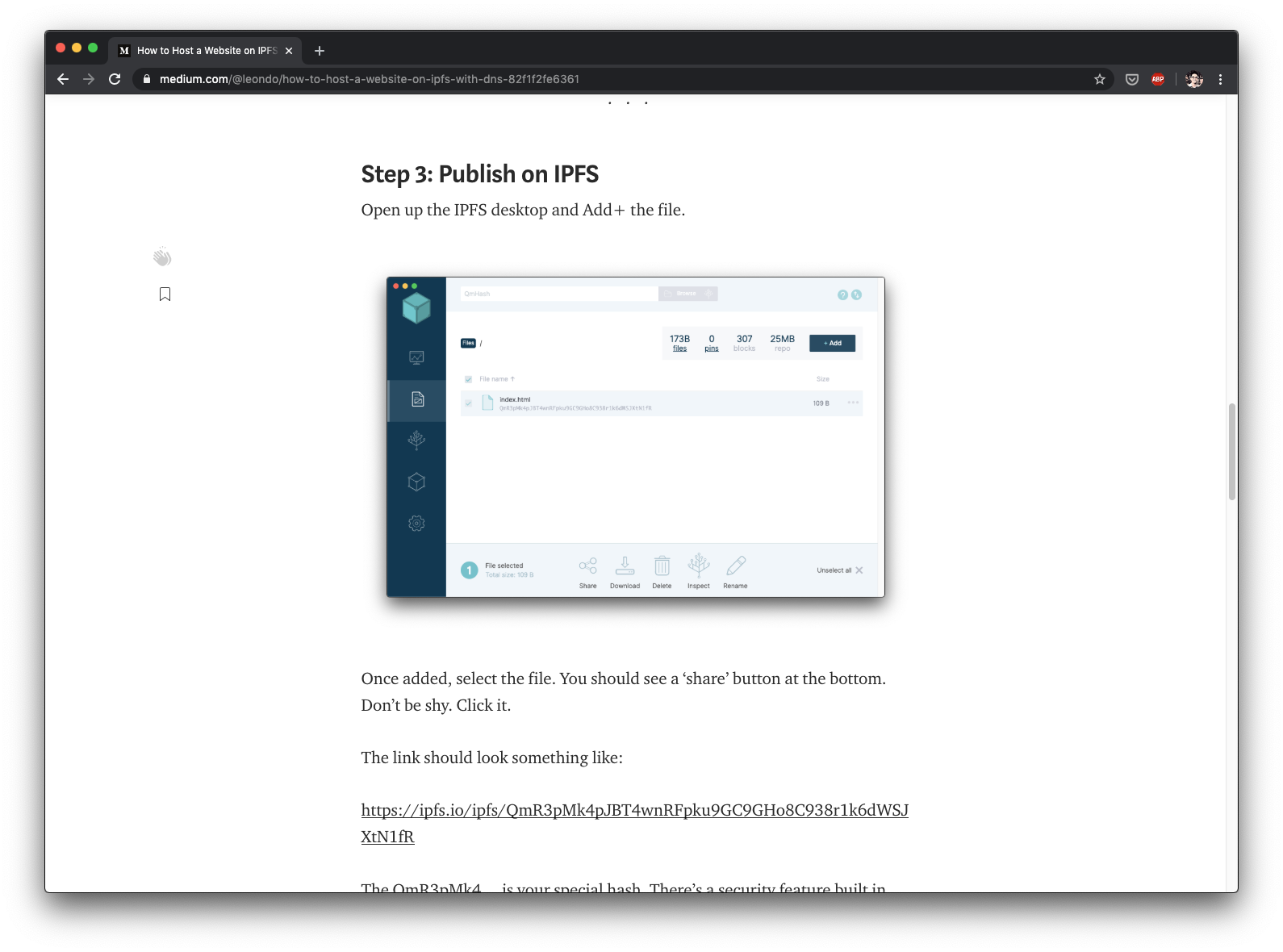The image size is (1283, 952).
Task: Click the index.html file name
Action: [515, 399]
